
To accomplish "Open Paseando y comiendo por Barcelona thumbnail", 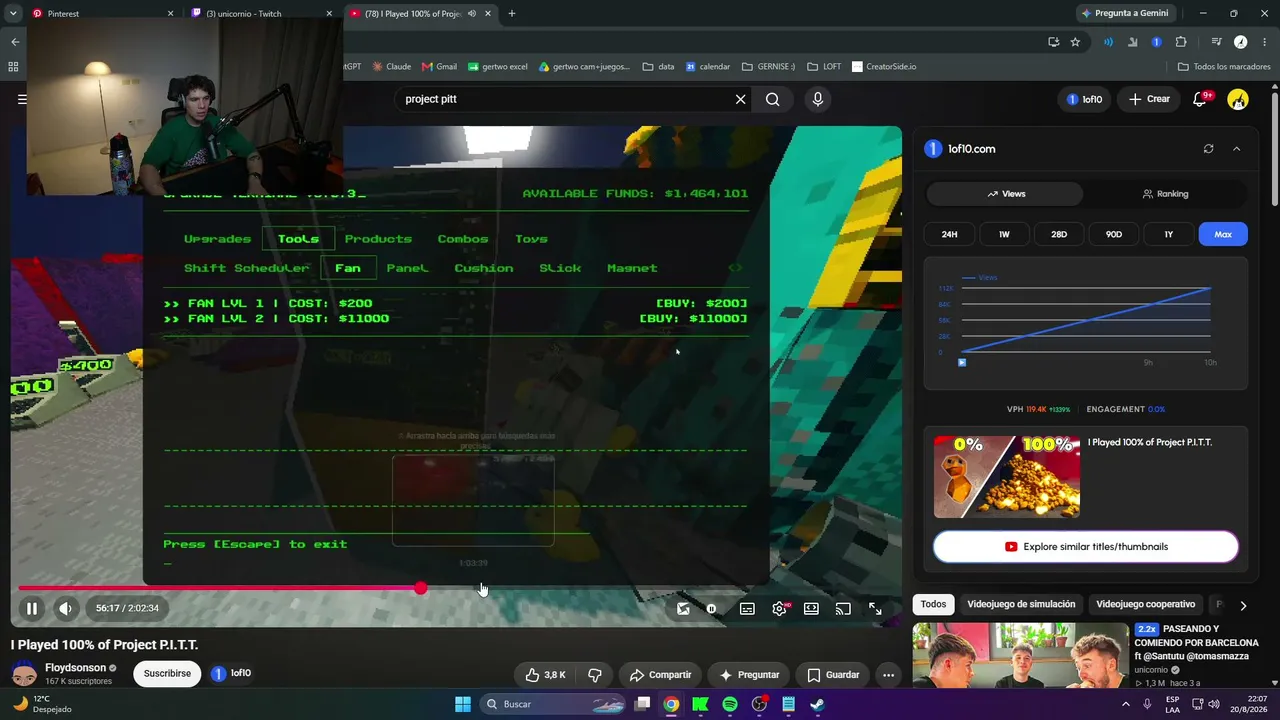I will tap(1020, 657).
